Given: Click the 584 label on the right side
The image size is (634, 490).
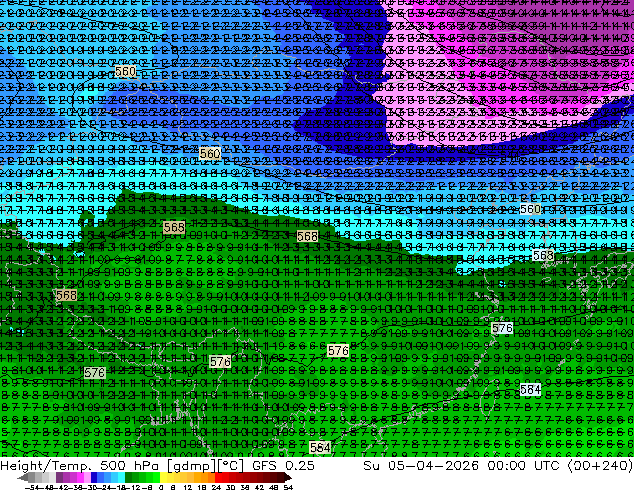Looking at the screenshot, I should [530, 389].
